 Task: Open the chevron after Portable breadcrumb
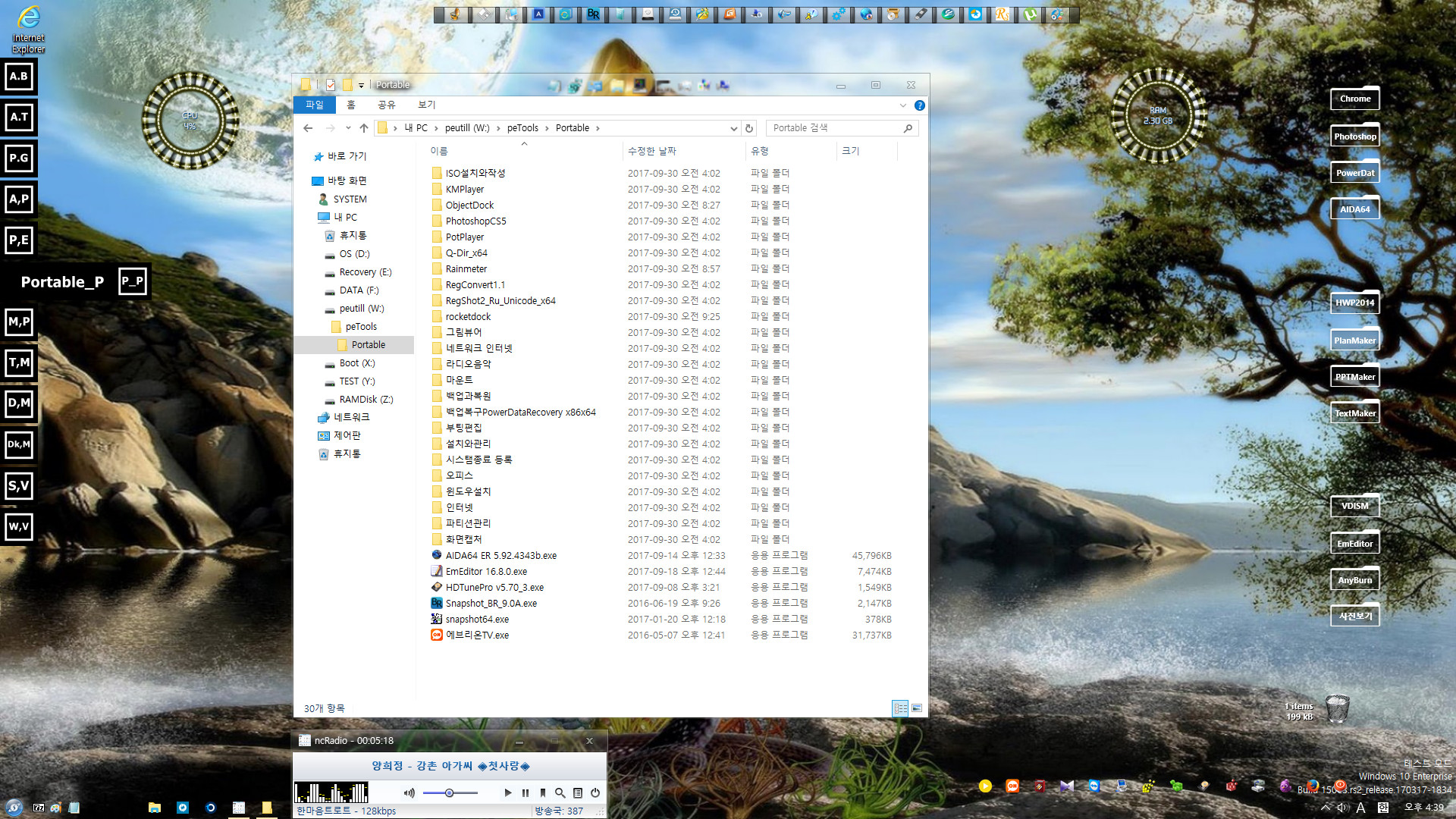(598, 128)
